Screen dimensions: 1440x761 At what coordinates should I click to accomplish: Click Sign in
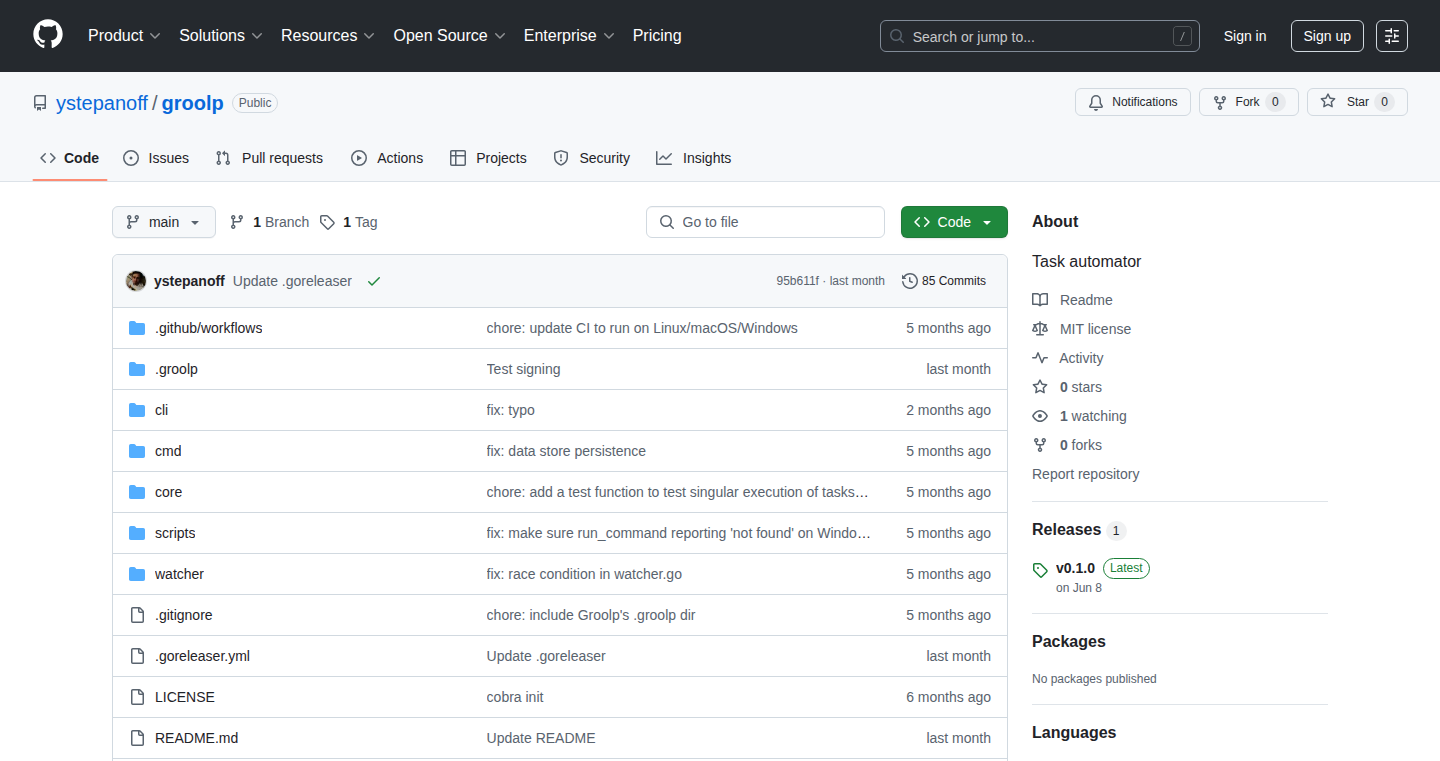pos(1245,36)
